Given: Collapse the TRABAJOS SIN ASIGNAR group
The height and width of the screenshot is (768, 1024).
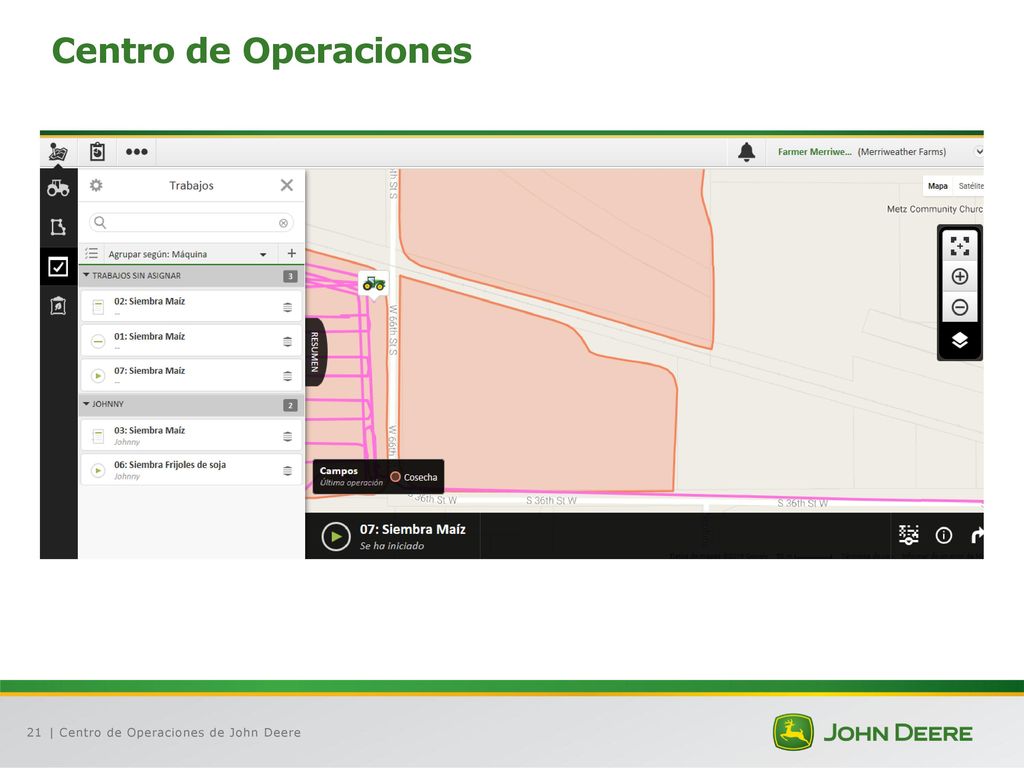Looking at the screenshot, I should [86, 276].
